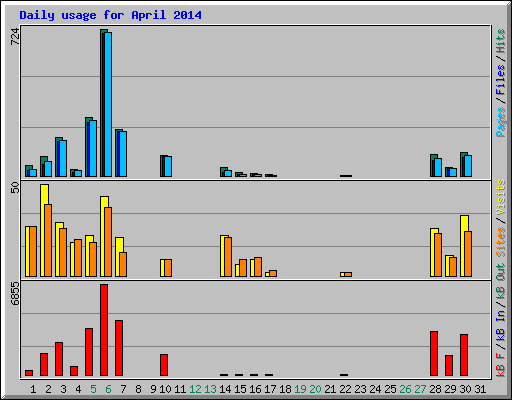Click the "Daily usage for April 2014" title
Viewport: 512px width, 400px height.
pos(110,15)
